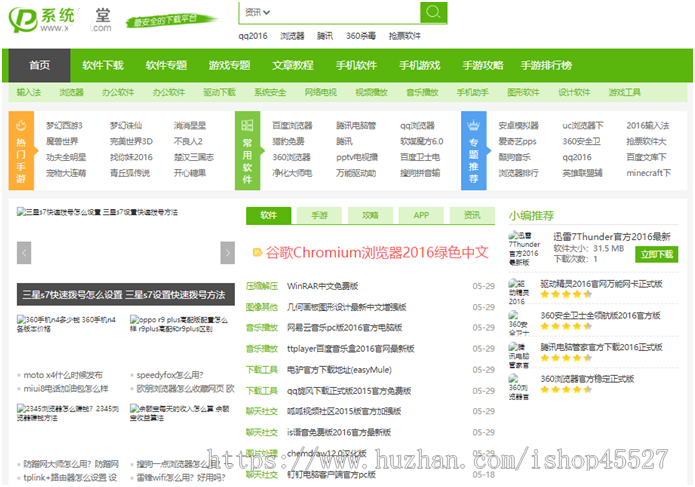
Task: Click the 迅雷7Thunder thumbnail image
Action: [x=524, y=249]
